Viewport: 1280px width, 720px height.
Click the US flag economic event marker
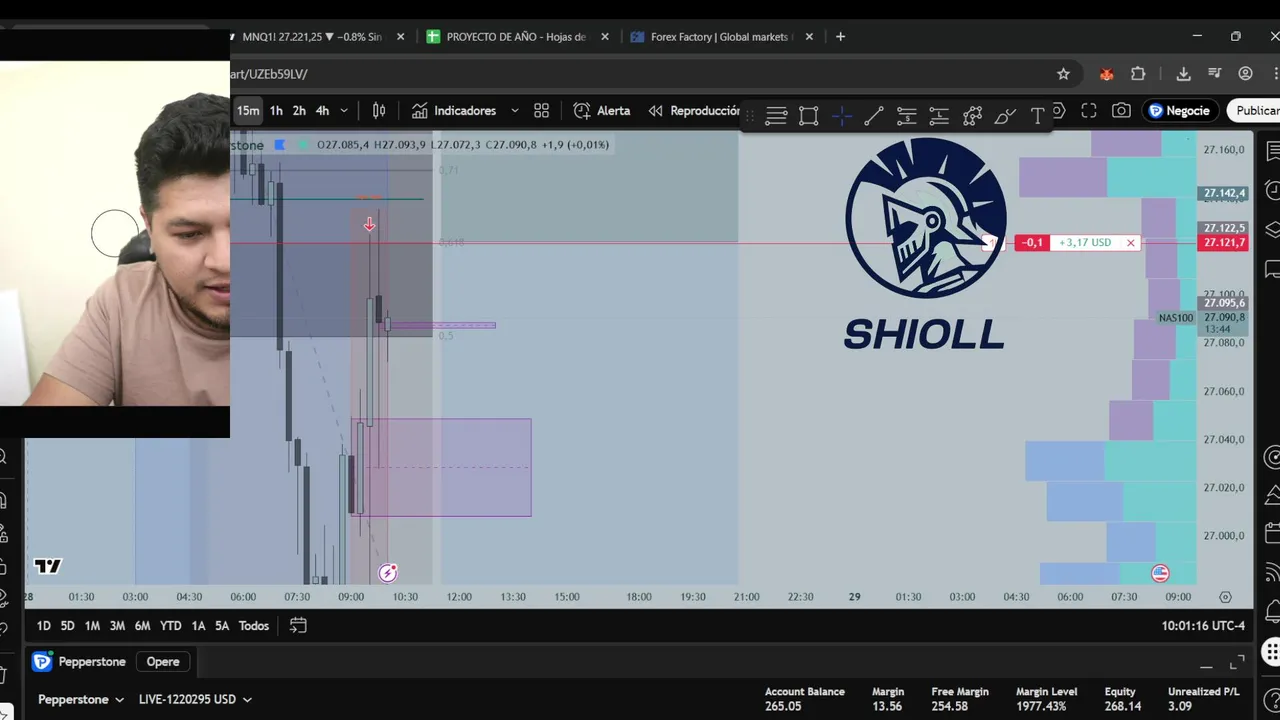1160,573
